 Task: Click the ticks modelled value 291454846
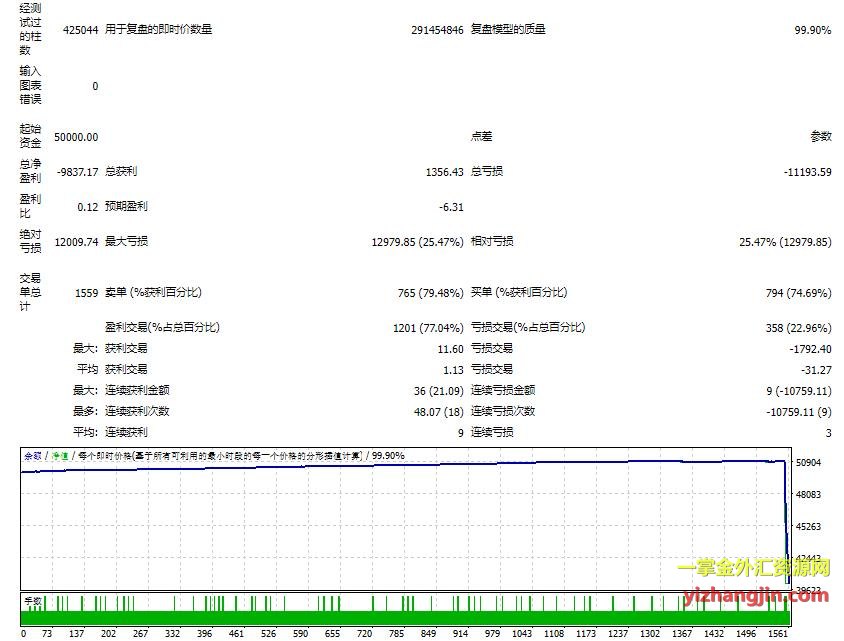pyautogui.click(x=437, y=30)
